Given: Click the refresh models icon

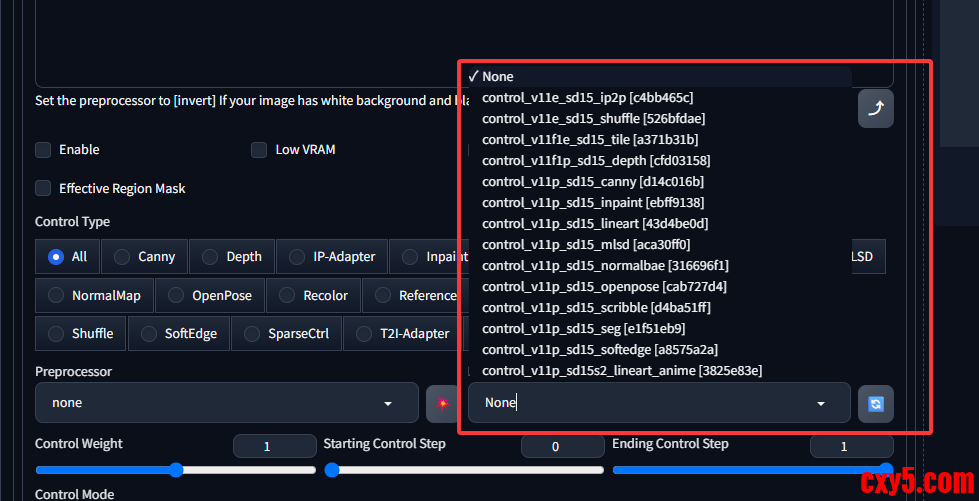Looking at the screenshot, I should click(x=875, y=403).
